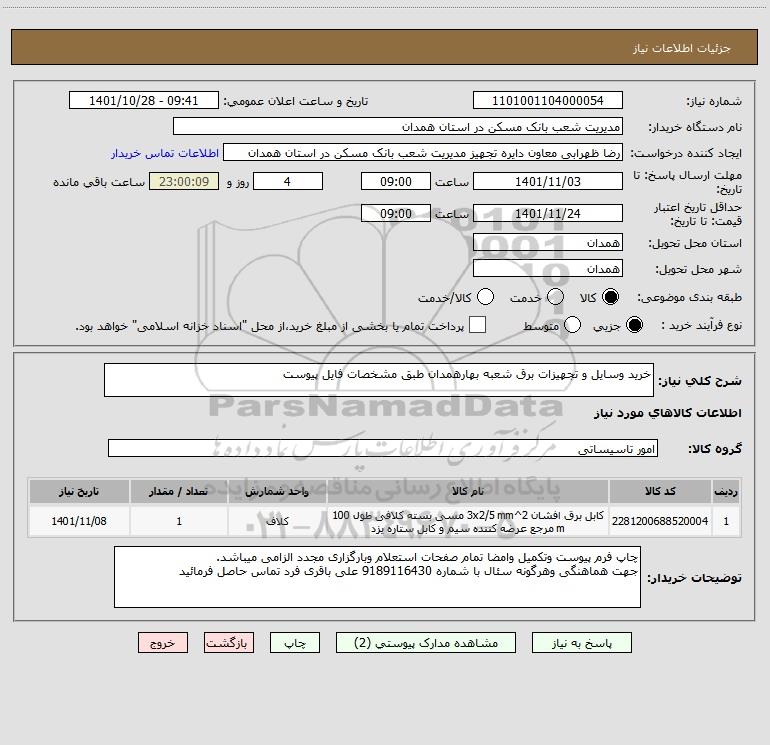Select the متوسط purchase type radio
Screen dimensions: 770x745
pyautogui.click(x=572, y=325)
